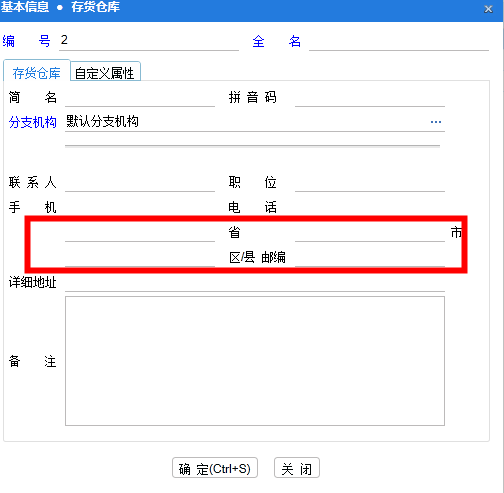This screenshot has height=493, width=504.
Task: Switch to the 自定义属性 tab
Action: [x=105, y=72]
